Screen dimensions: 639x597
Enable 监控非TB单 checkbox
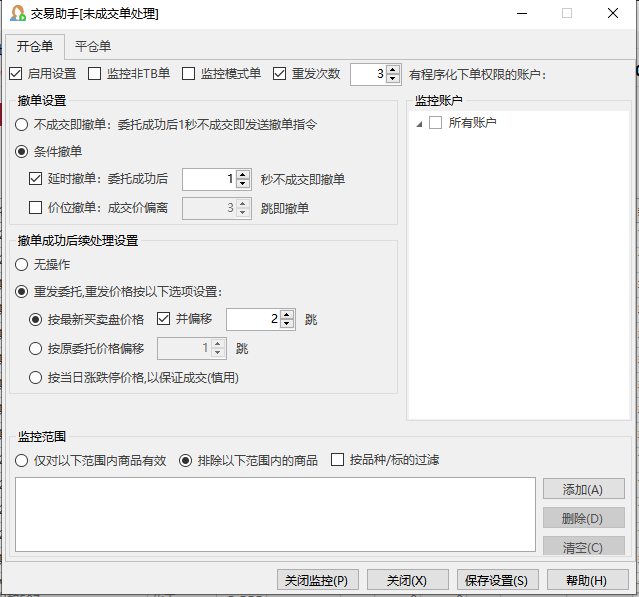[x=95, y=74]
